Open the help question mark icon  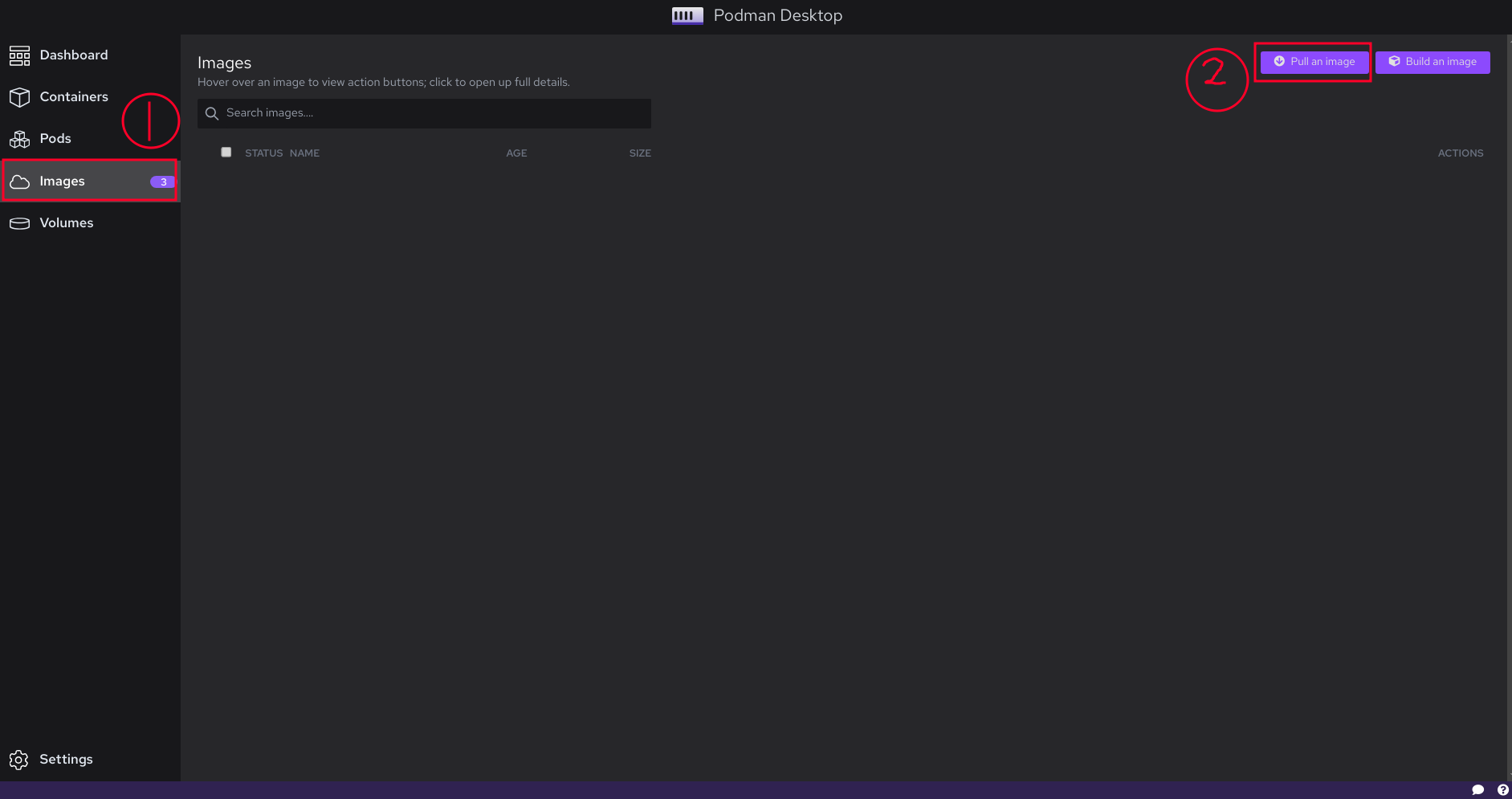[x=1502, y=790]
